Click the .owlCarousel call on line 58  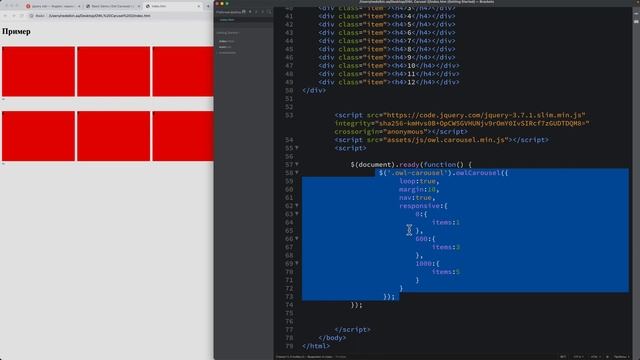(478, 173)
